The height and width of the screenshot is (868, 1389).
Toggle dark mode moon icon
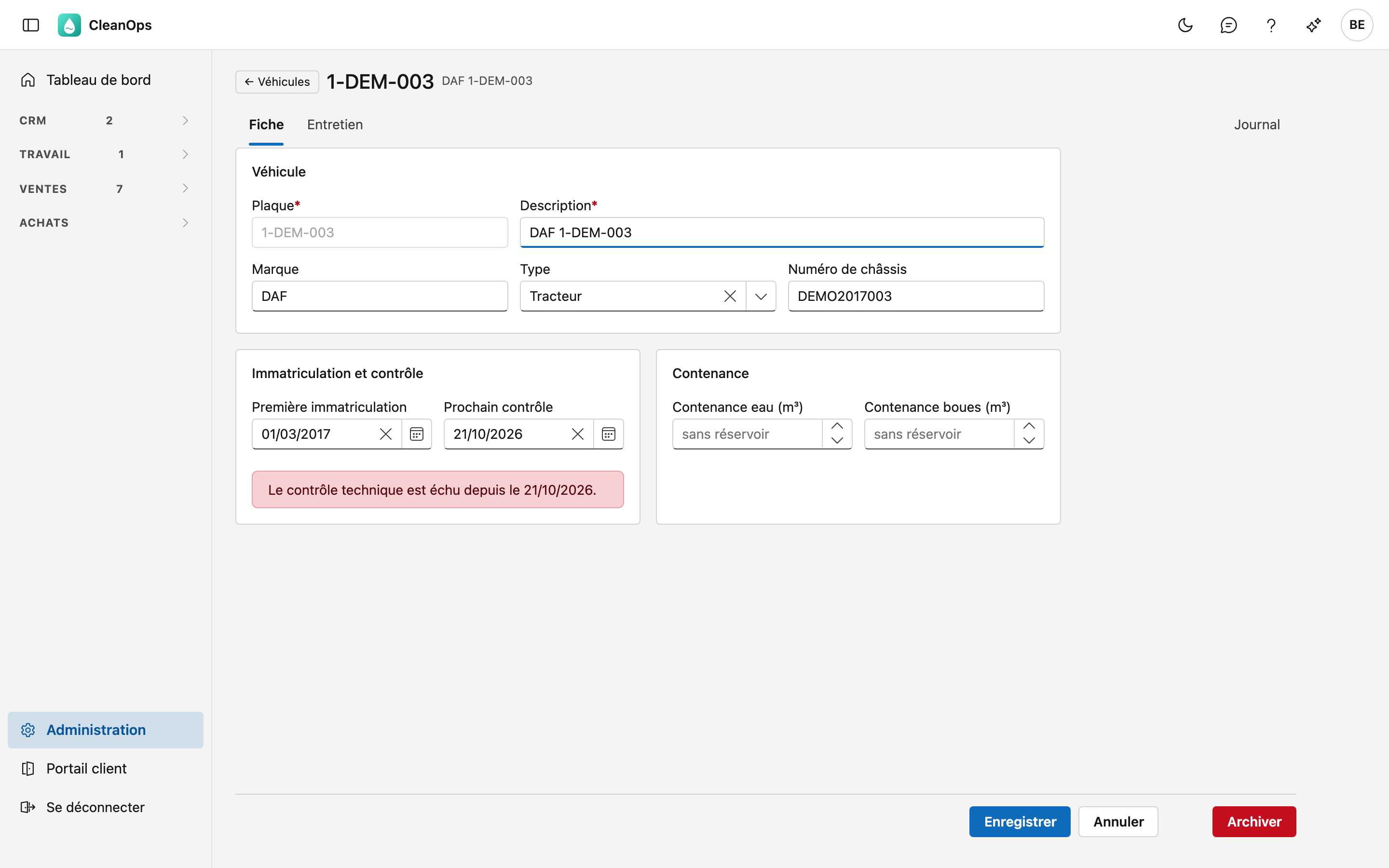pos(1185,25)
